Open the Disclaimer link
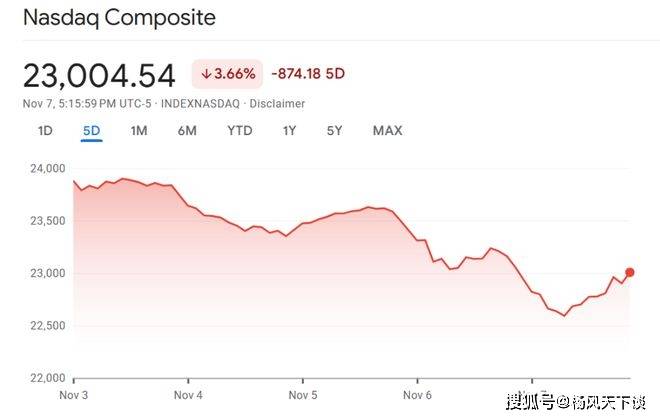Viewport: 660px width, 419px height. (279, 103)
